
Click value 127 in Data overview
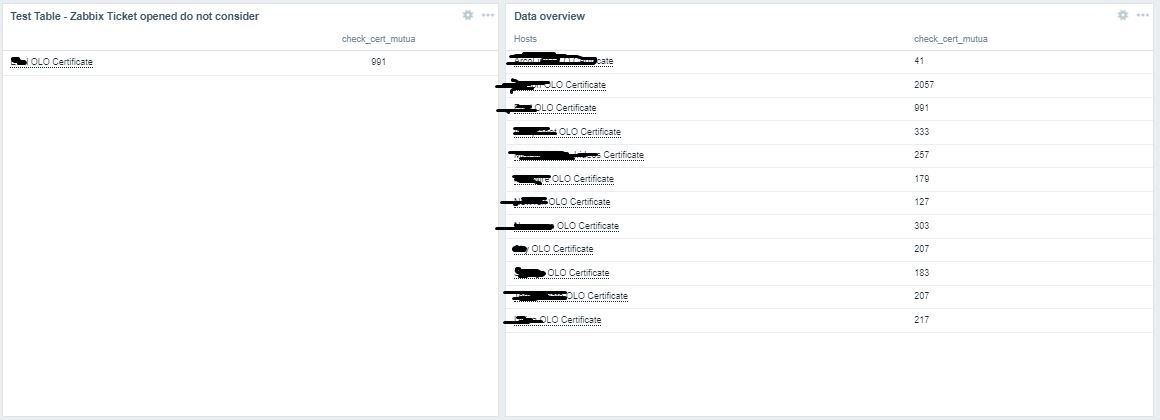pyautogui.click(x=921, y=202)
